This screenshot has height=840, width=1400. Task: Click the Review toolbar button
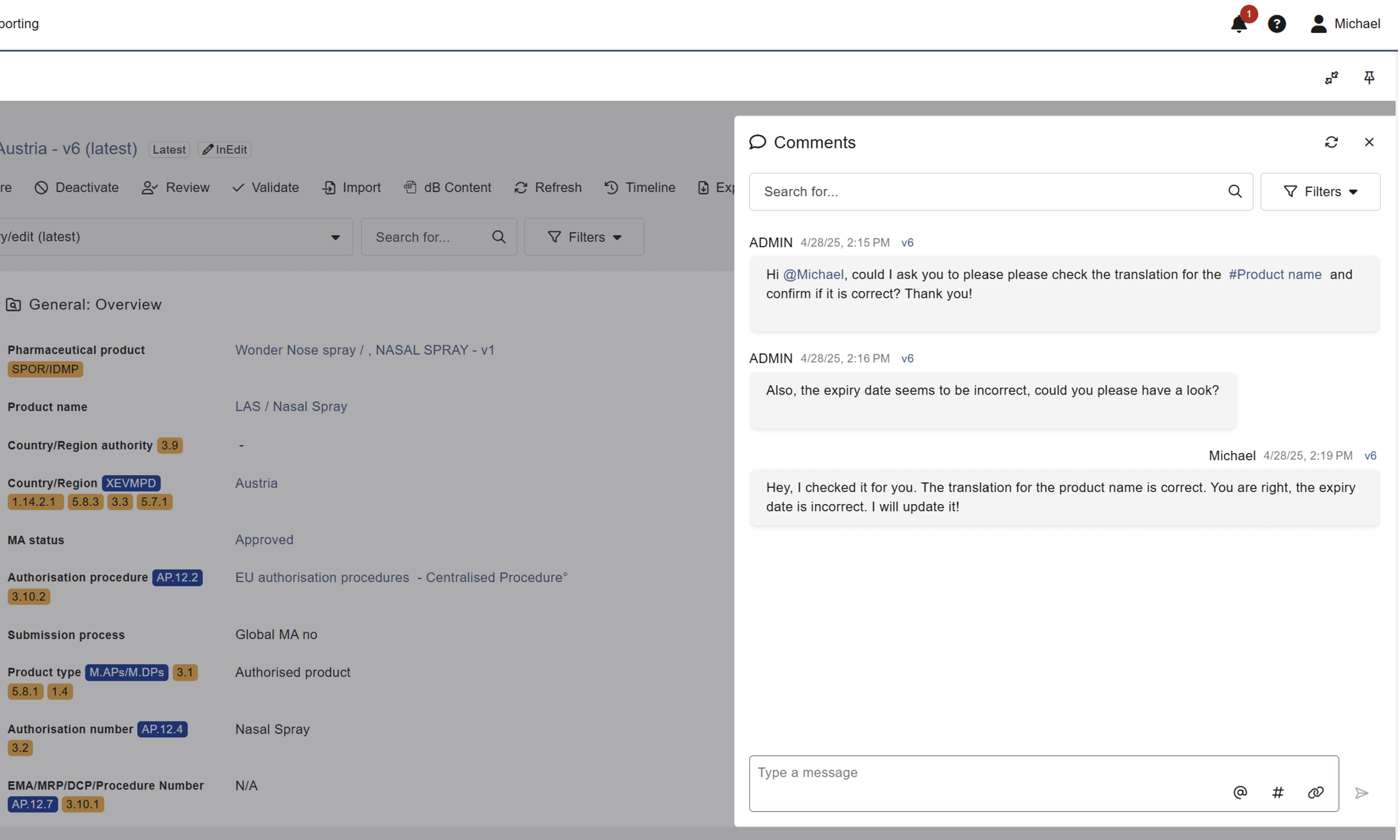175,187
